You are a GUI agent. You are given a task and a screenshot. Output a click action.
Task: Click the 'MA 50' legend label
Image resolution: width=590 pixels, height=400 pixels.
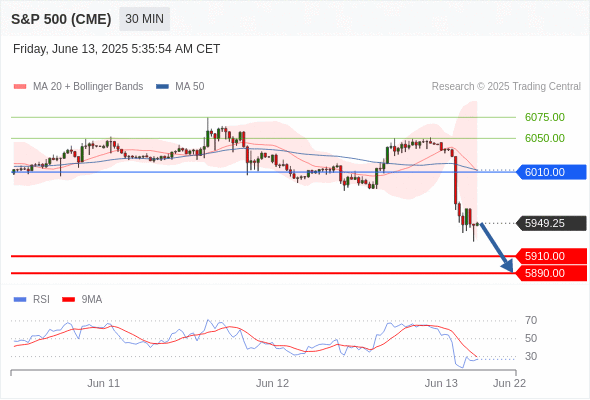190,87
